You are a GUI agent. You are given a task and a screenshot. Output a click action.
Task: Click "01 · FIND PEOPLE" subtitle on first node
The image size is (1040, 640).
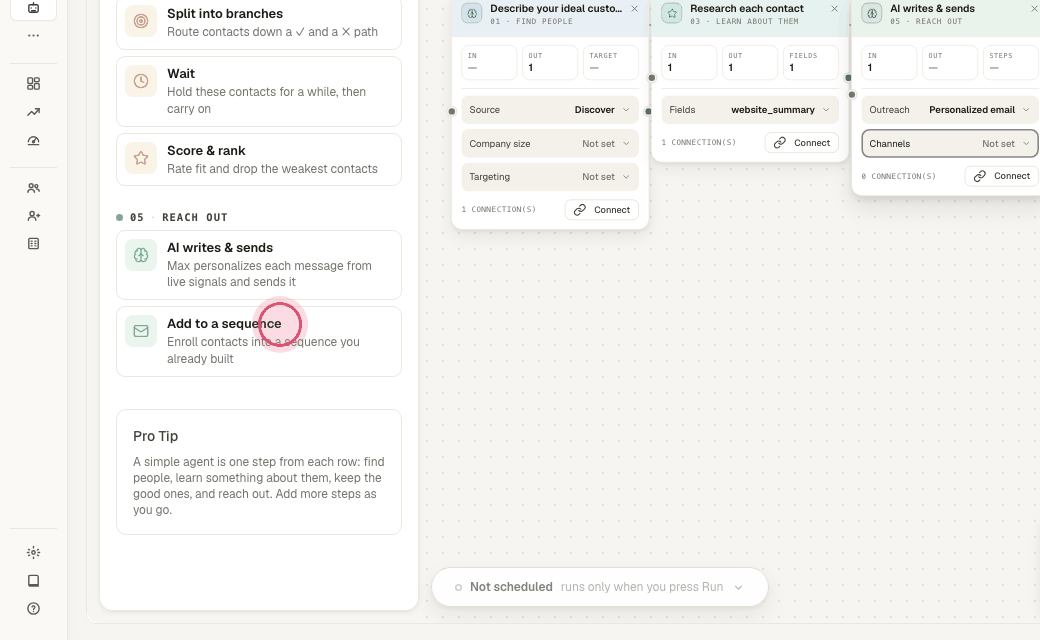click(531, 22)
